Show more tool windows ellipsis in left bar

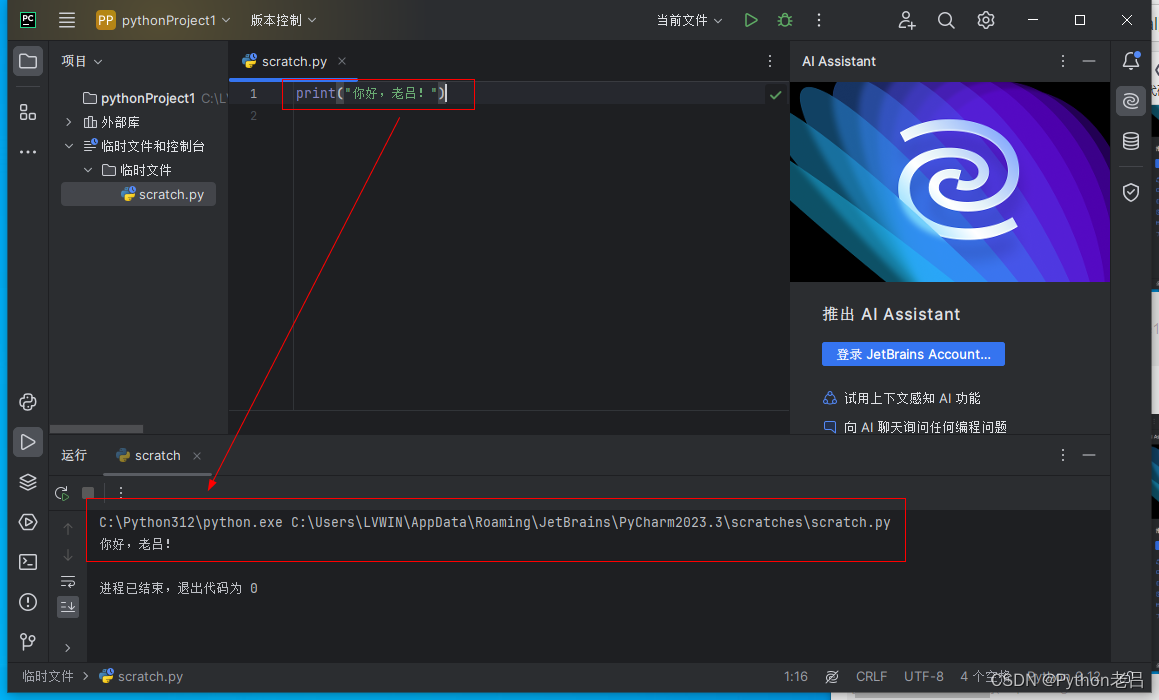[x=28, y=152]
